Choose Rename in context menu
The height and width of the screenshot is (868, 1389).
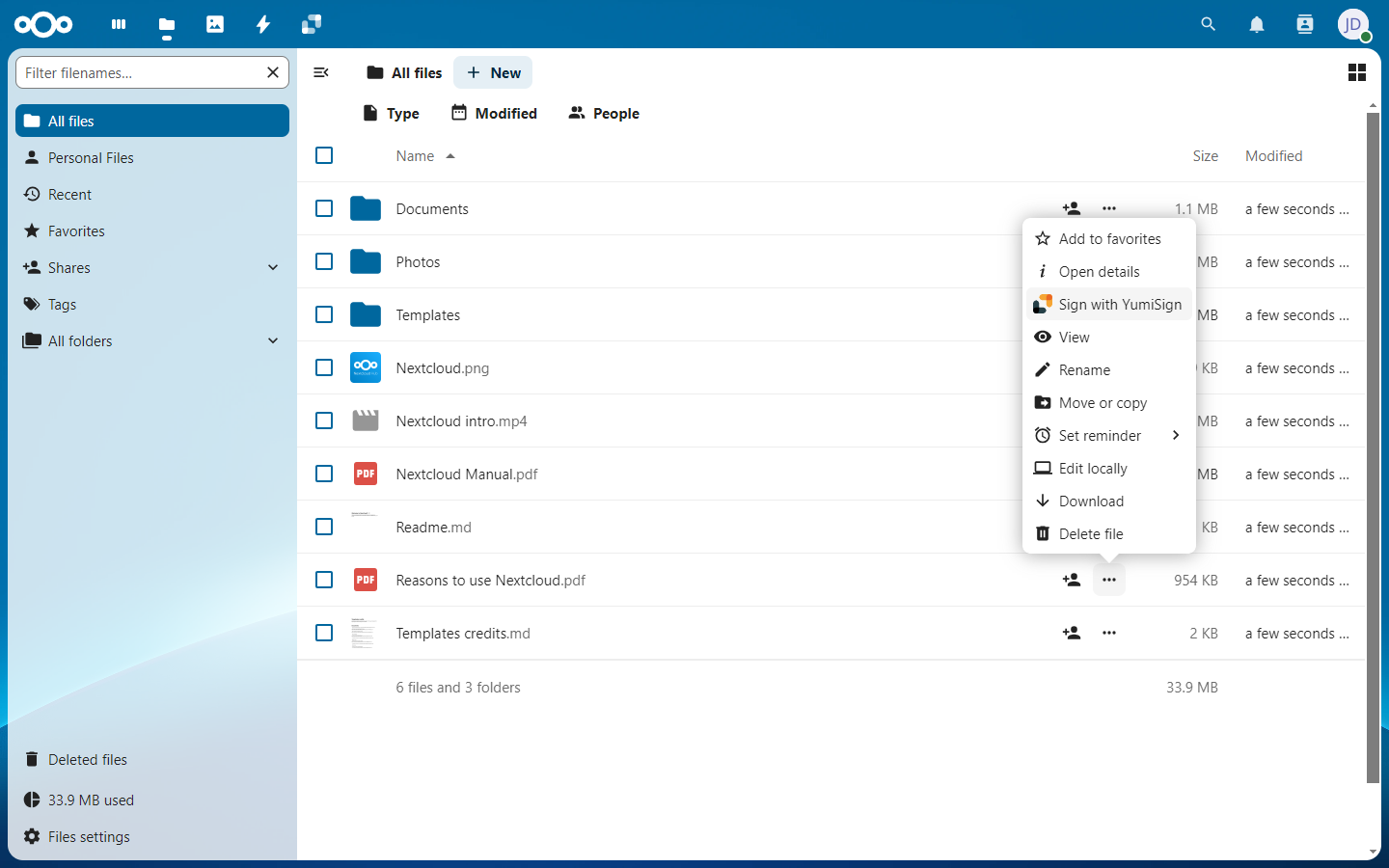point(1109,369)
